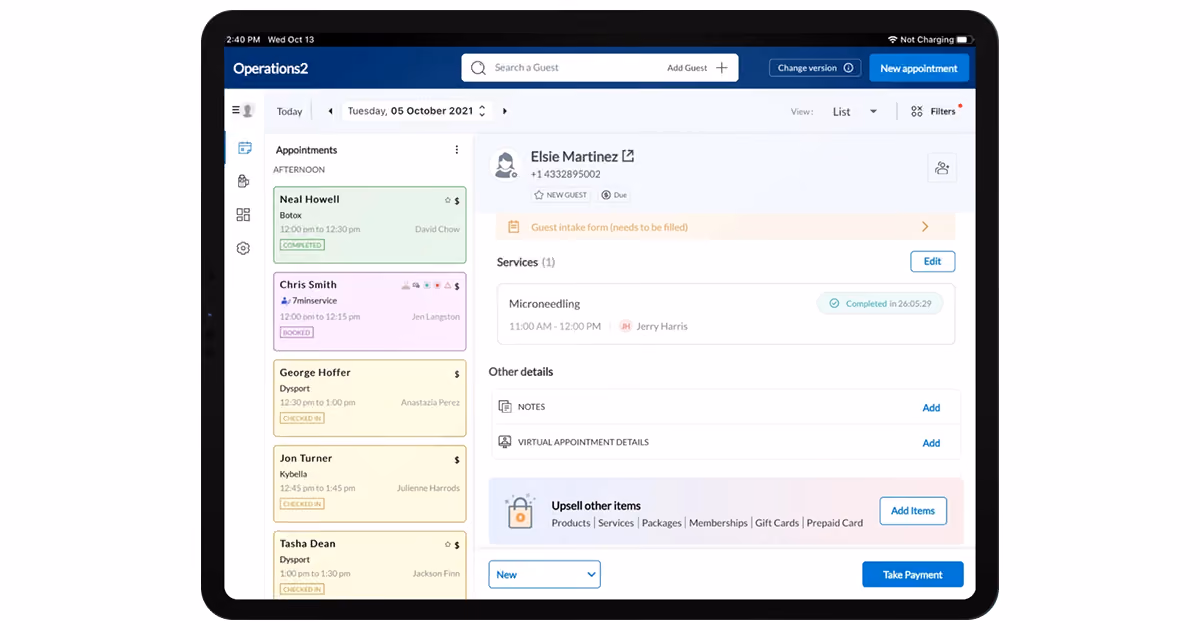Click Microneedling service name

pos(544,303)
